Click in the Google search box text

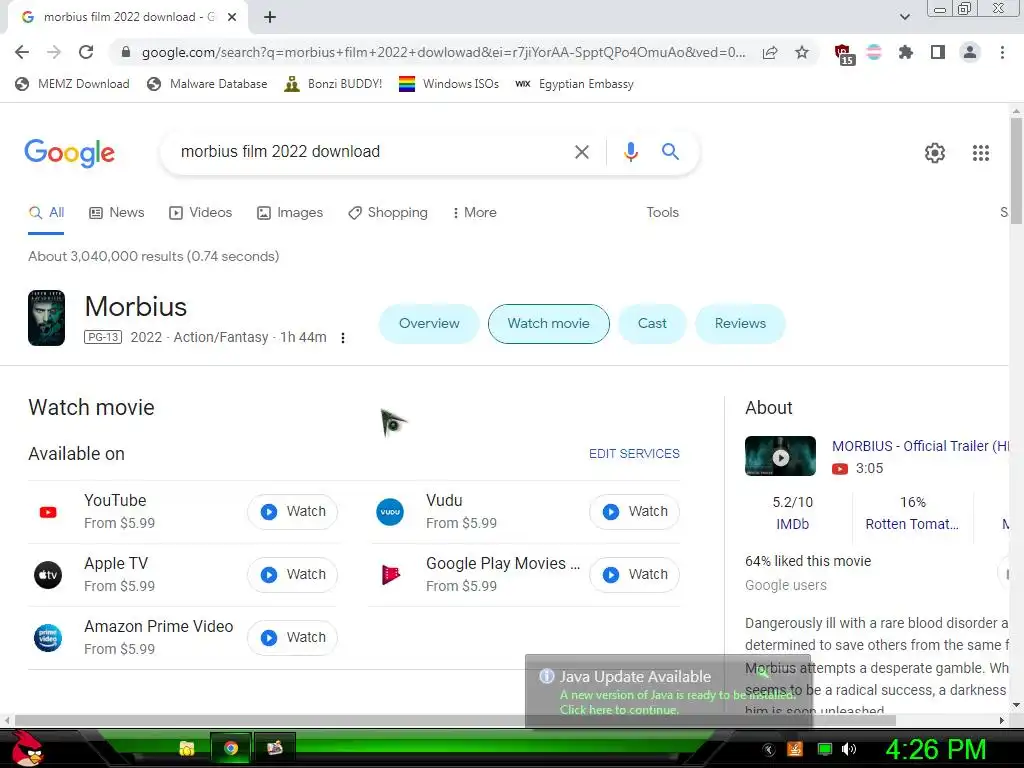pos(280,152)
